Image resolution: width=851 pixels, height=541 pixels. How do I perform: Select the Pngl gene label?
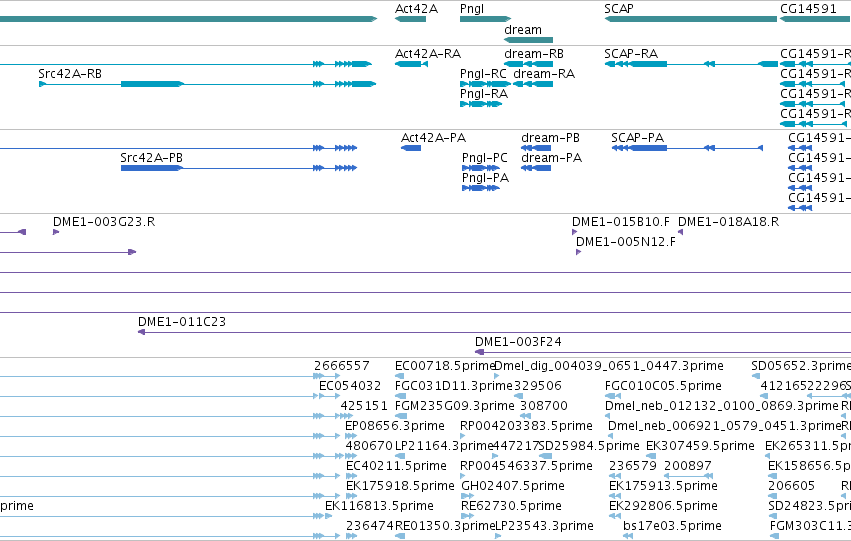click(472, 9)
